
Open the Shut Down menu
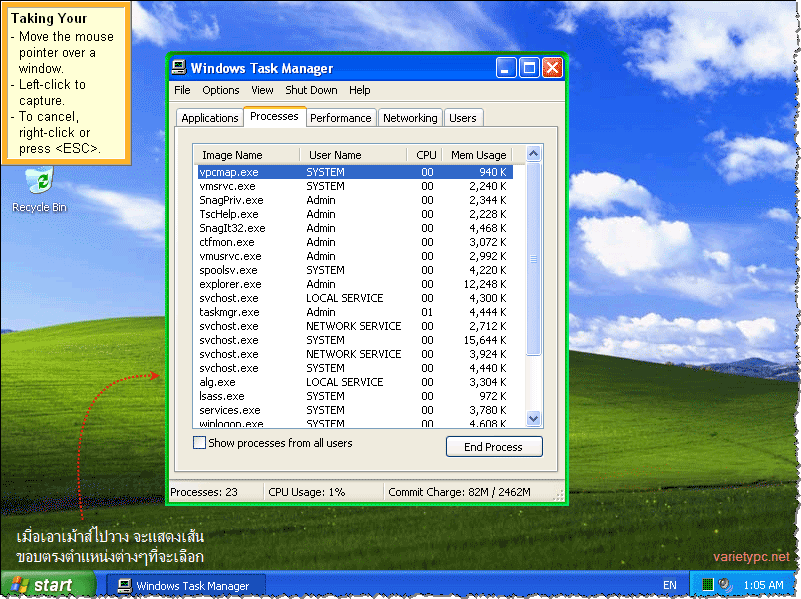point(311,90)
